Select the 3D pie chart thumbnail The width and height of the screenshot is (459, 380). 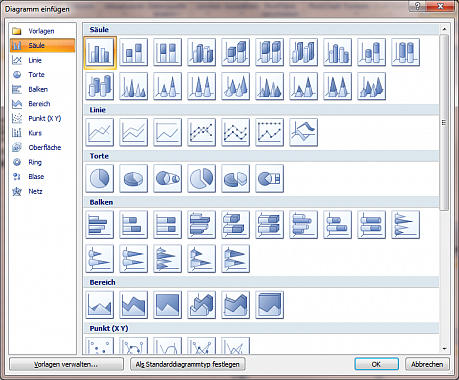[134, 178]
